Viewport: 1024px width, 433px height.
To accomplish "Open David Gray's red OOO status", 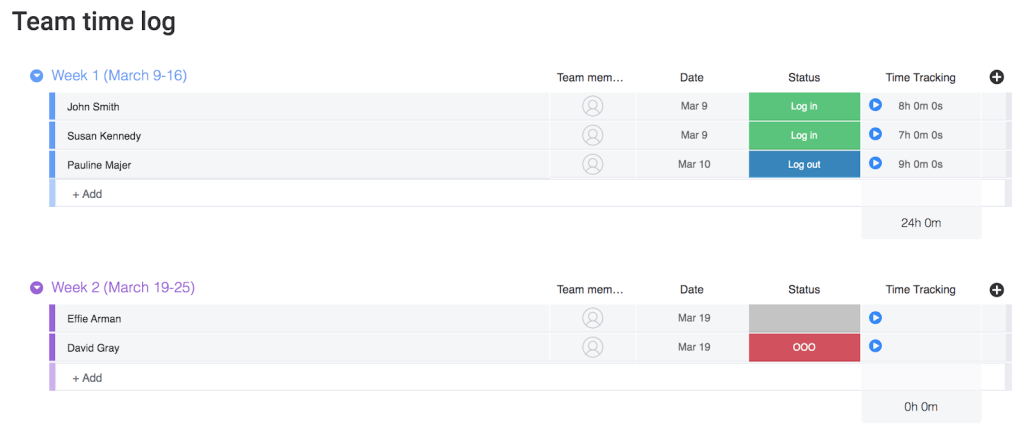I will (x=804, y=347).
